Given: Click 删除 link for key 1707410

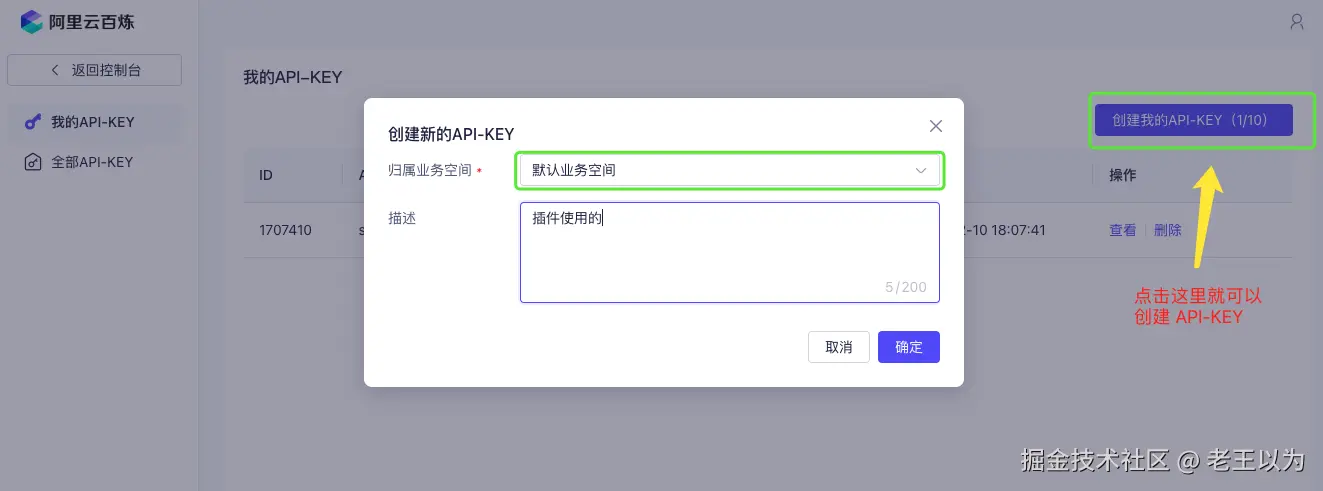Looking at the screenshot, I should [1168, 230].
